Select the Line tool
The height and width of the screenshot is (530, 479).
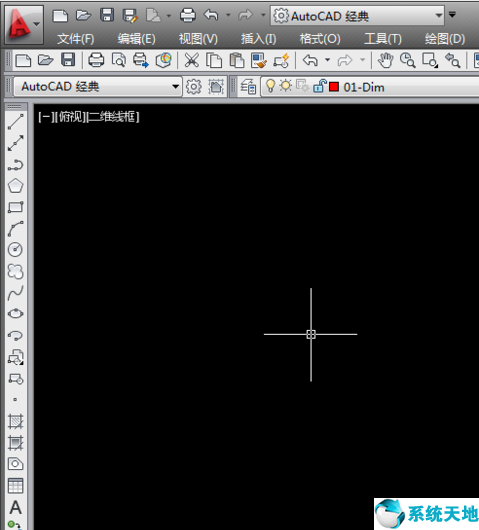[x=16, y=122]
